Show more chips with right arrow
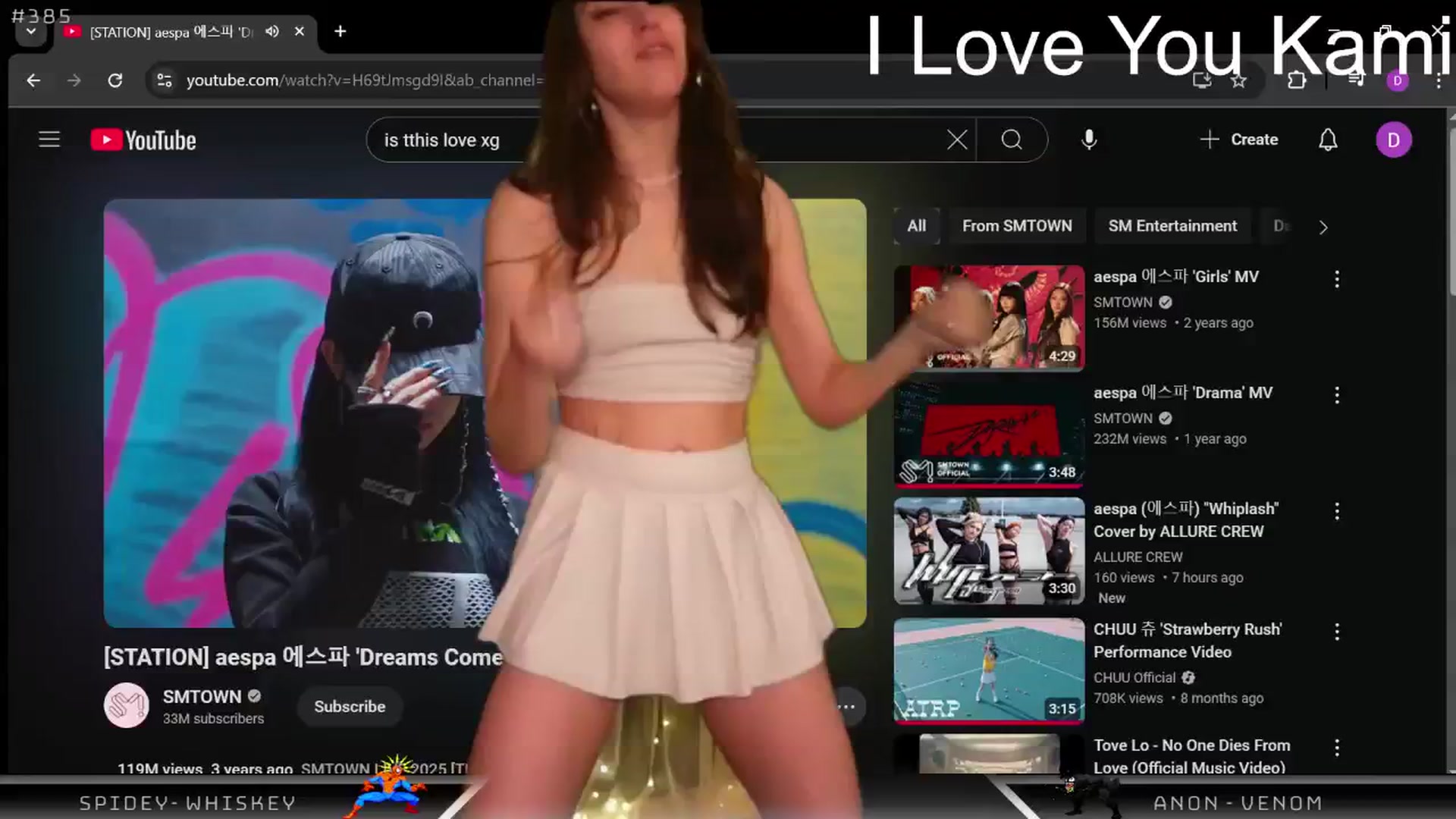 click(x=1323, y=227)
